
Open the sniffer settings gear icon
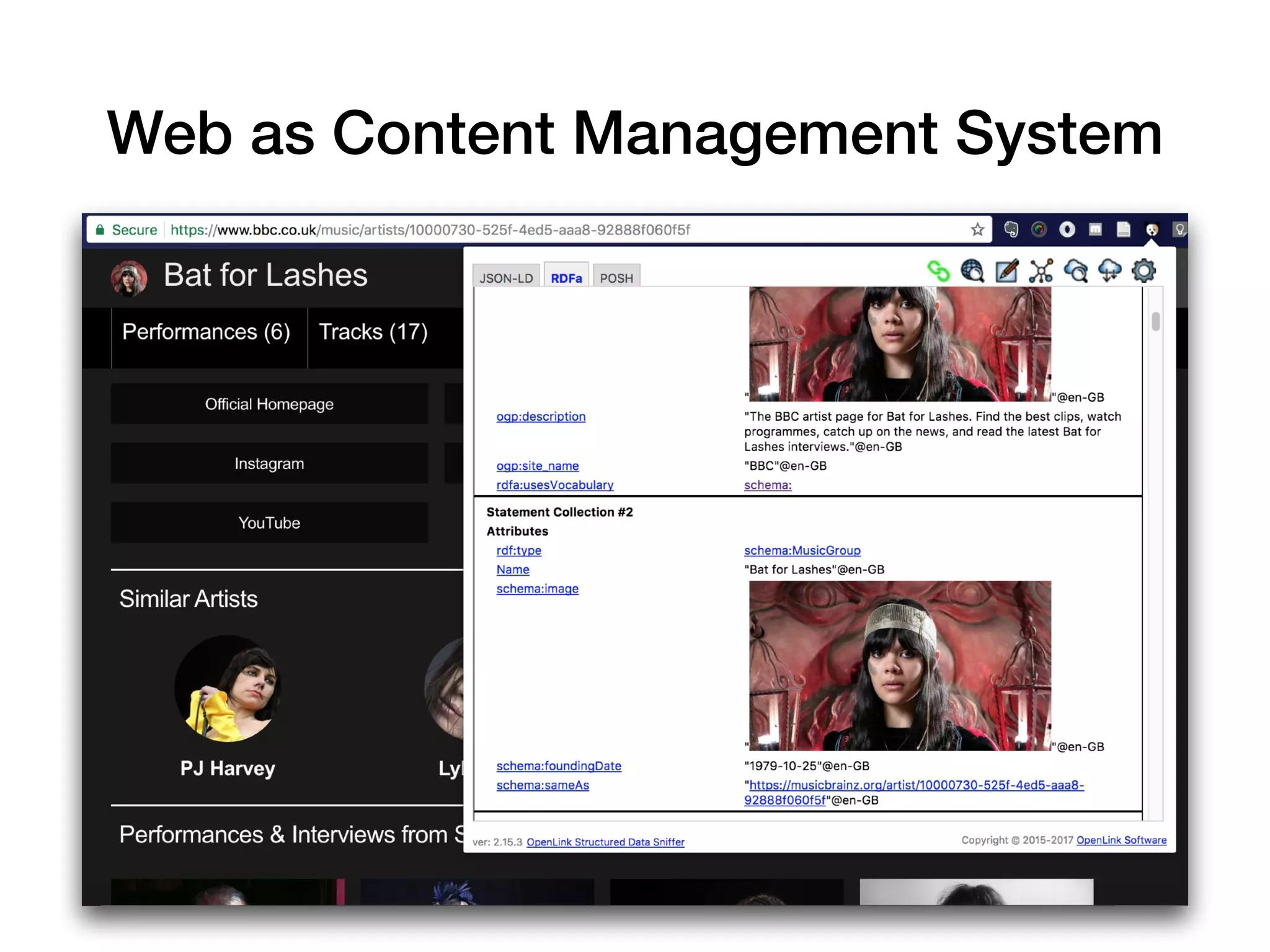pos(1144,271)
